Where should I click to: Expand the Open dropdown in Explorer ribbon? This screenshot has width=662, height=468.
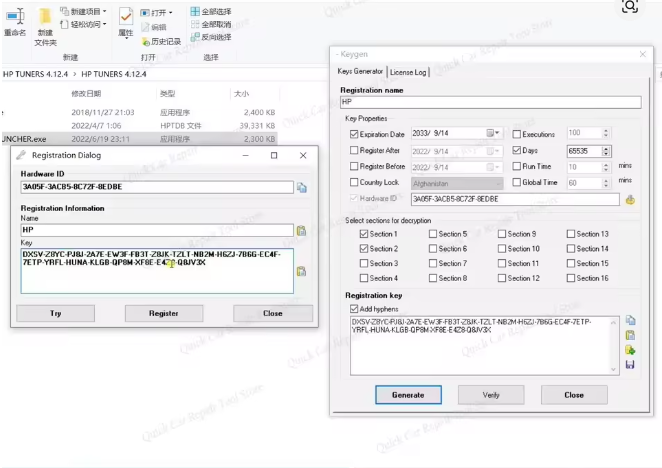171,13
